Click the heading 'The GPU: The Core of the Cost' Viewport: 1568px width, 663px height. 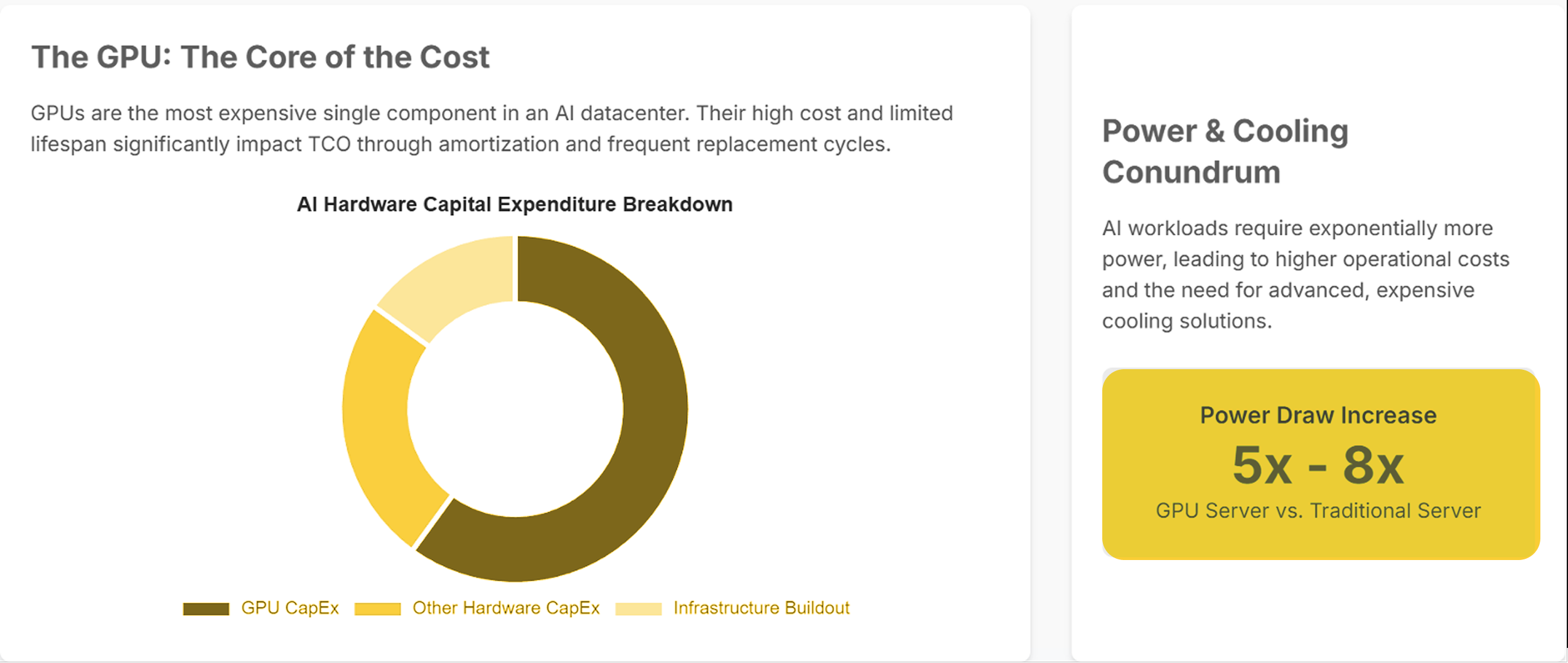pos(260,57)
